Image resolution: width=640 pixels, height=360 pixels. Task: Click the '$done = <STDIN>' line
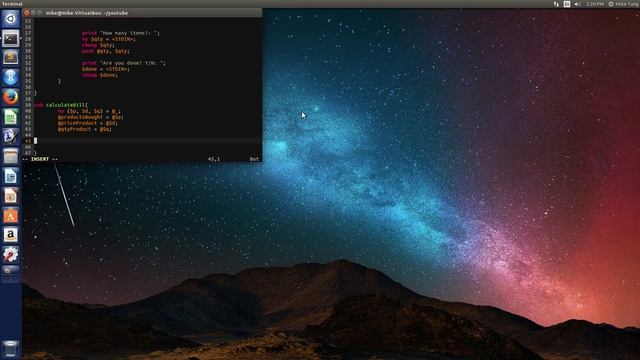(106, 69)
